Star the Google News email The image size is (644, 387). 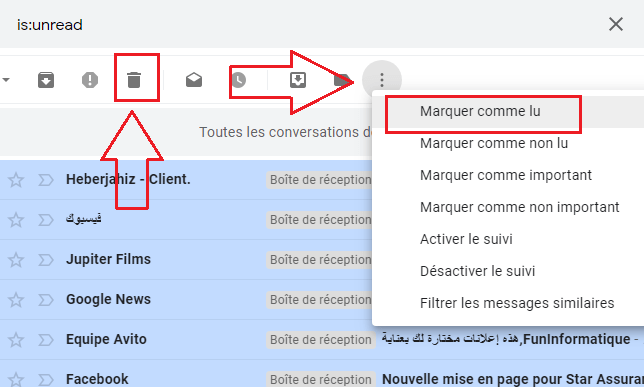point(16,300)
